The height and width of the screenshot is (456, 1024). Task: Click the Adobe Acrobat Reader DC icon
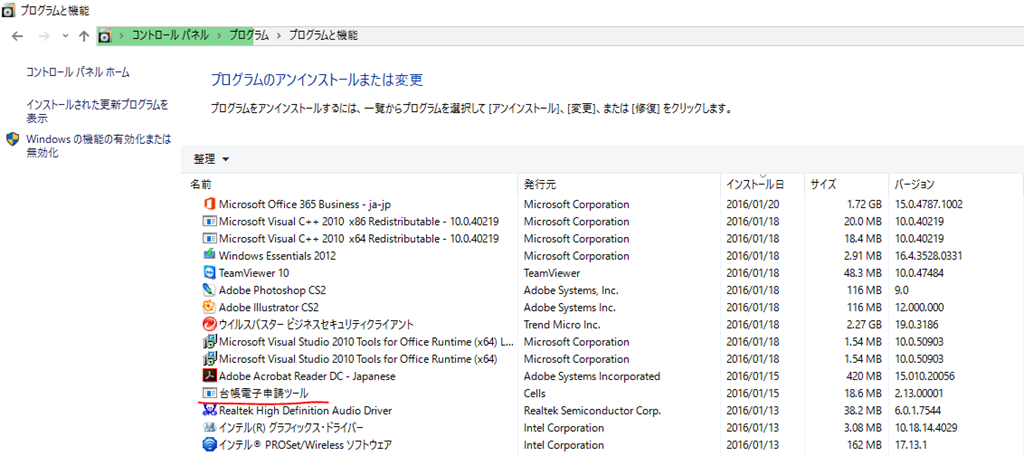(x=209, y=376)
